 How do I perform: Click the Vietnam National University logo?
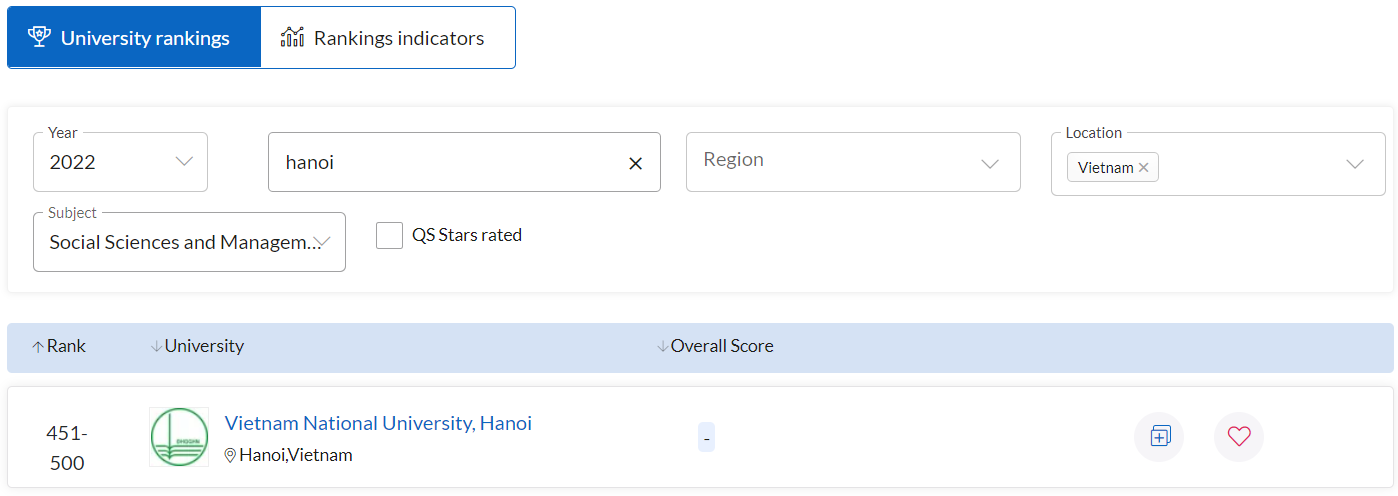[179, 437]
